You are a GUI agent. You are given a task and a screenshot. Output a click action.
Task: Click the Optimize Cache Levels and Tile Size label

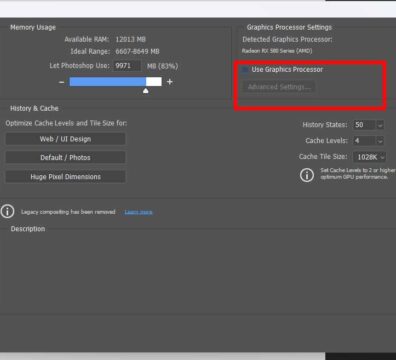(66, 123)
